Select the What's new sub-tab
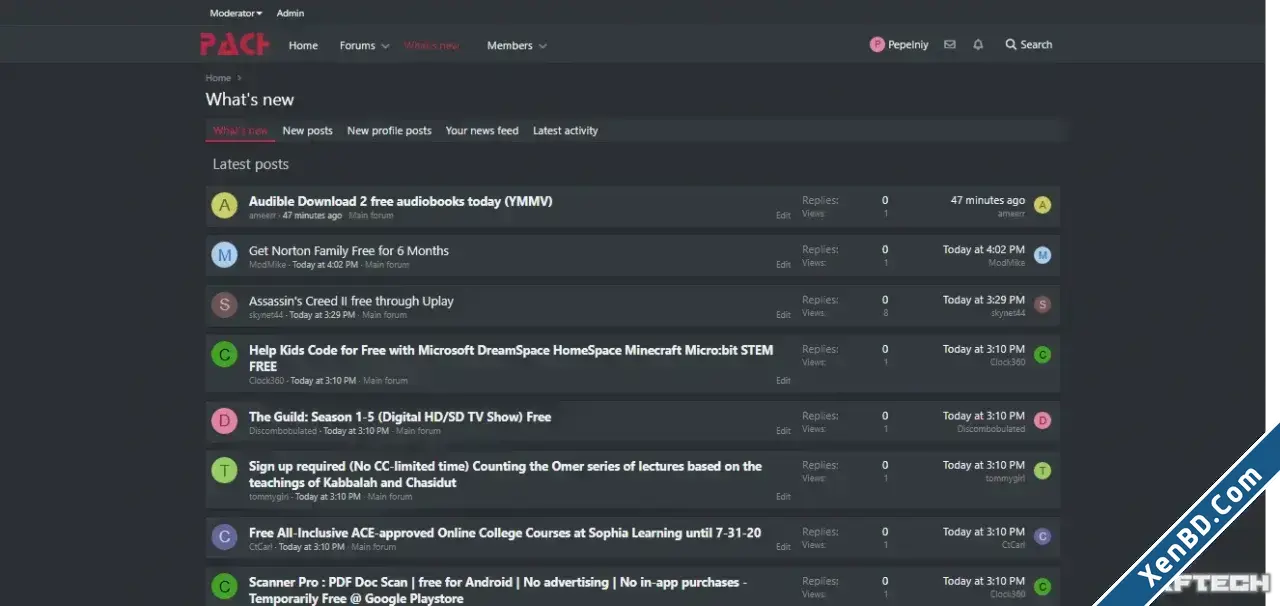1280x606 pixels. [240, 131]
